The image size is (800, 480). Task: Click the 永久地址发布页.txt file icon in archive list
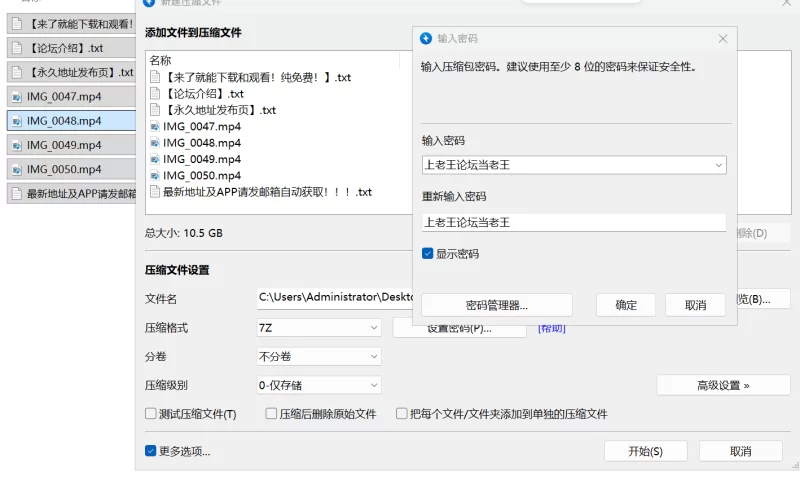click(x=155, y=110)
